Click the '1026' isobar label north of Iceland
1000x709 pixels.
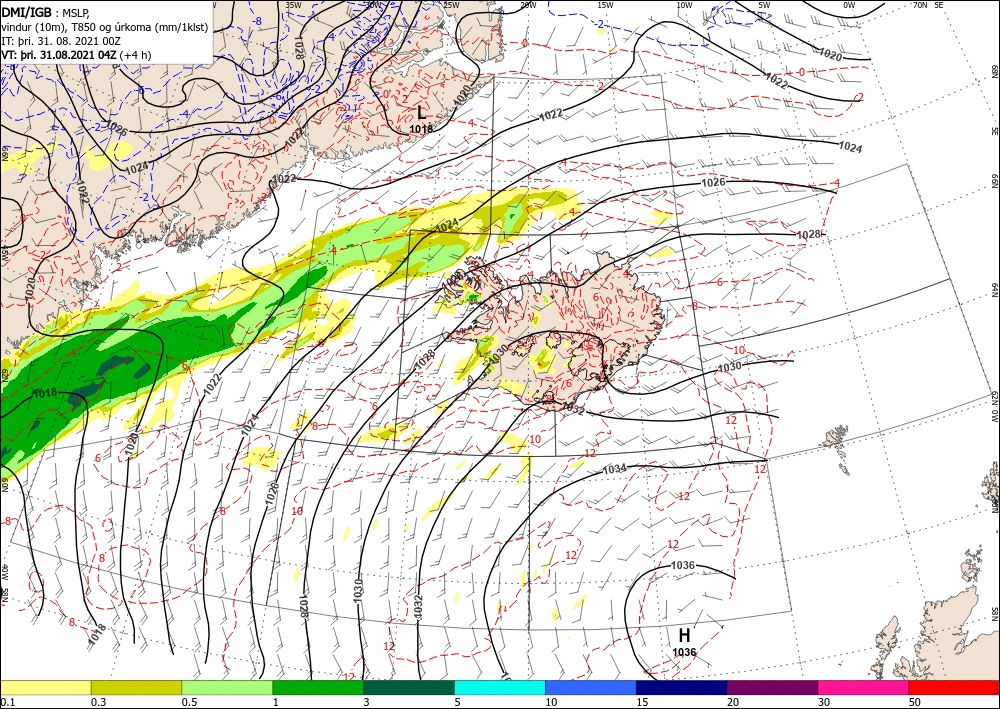tap(714, 182)
